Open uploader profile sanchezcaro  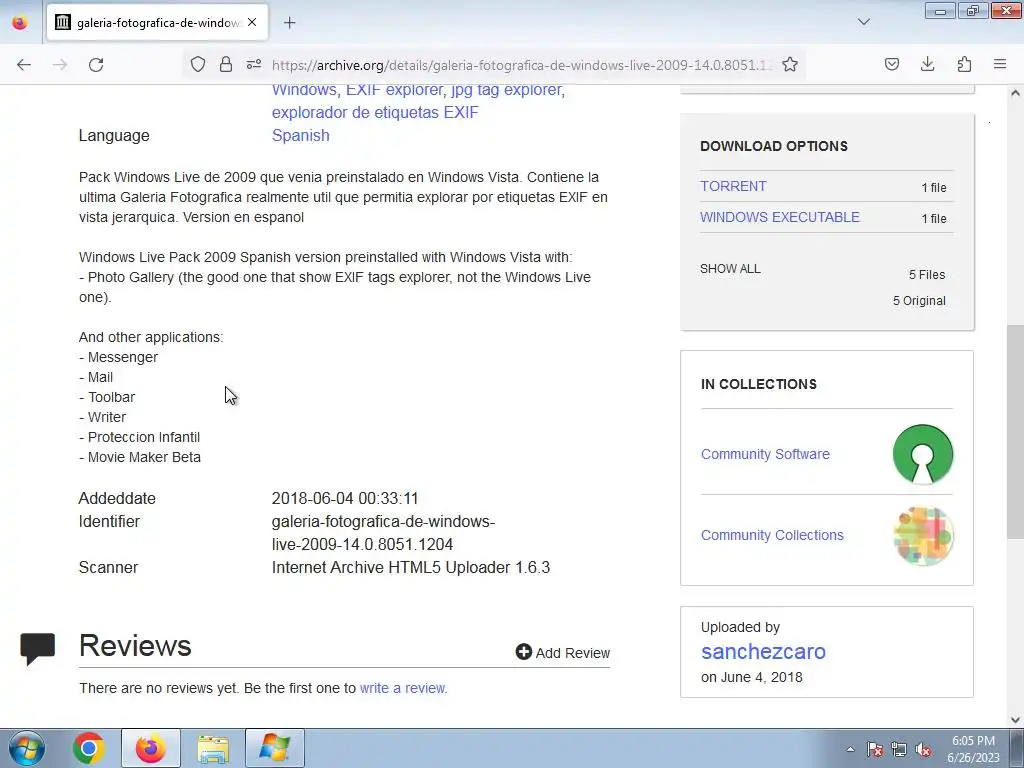point(763,652)
